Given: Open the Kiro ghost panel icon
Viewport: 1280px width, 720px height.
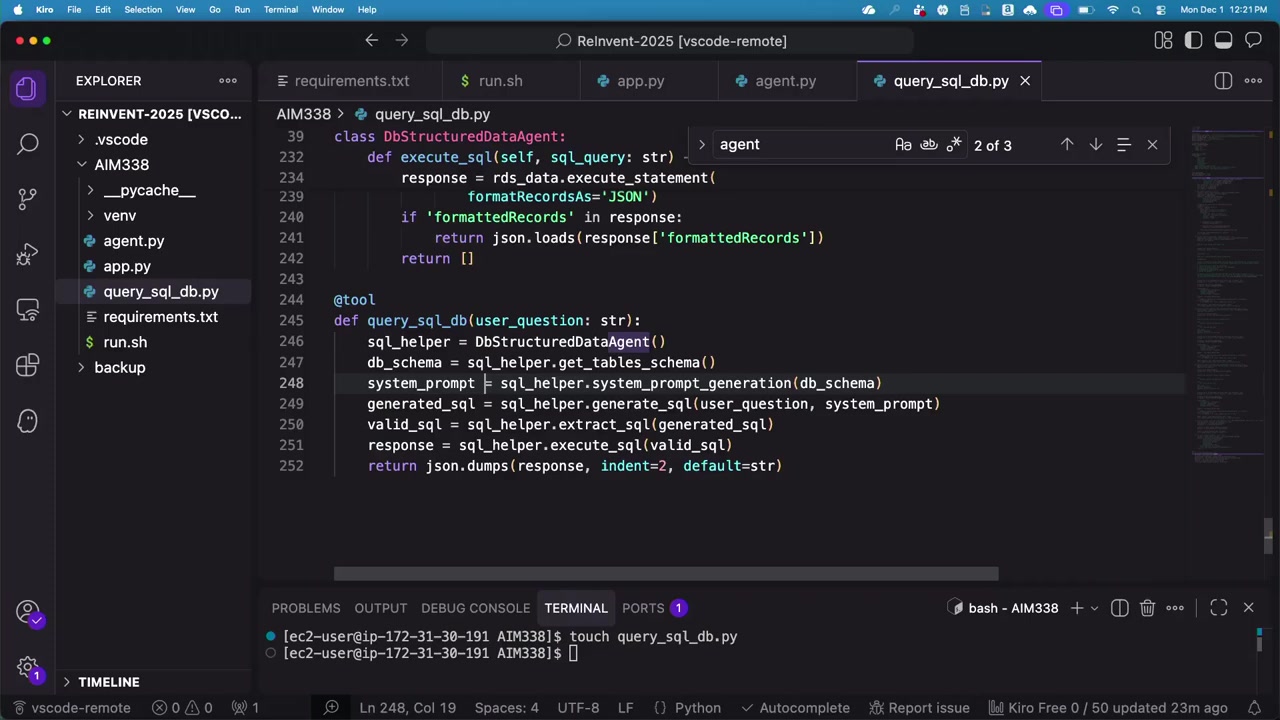Looking at the screenshot, I should pos(27,420).
